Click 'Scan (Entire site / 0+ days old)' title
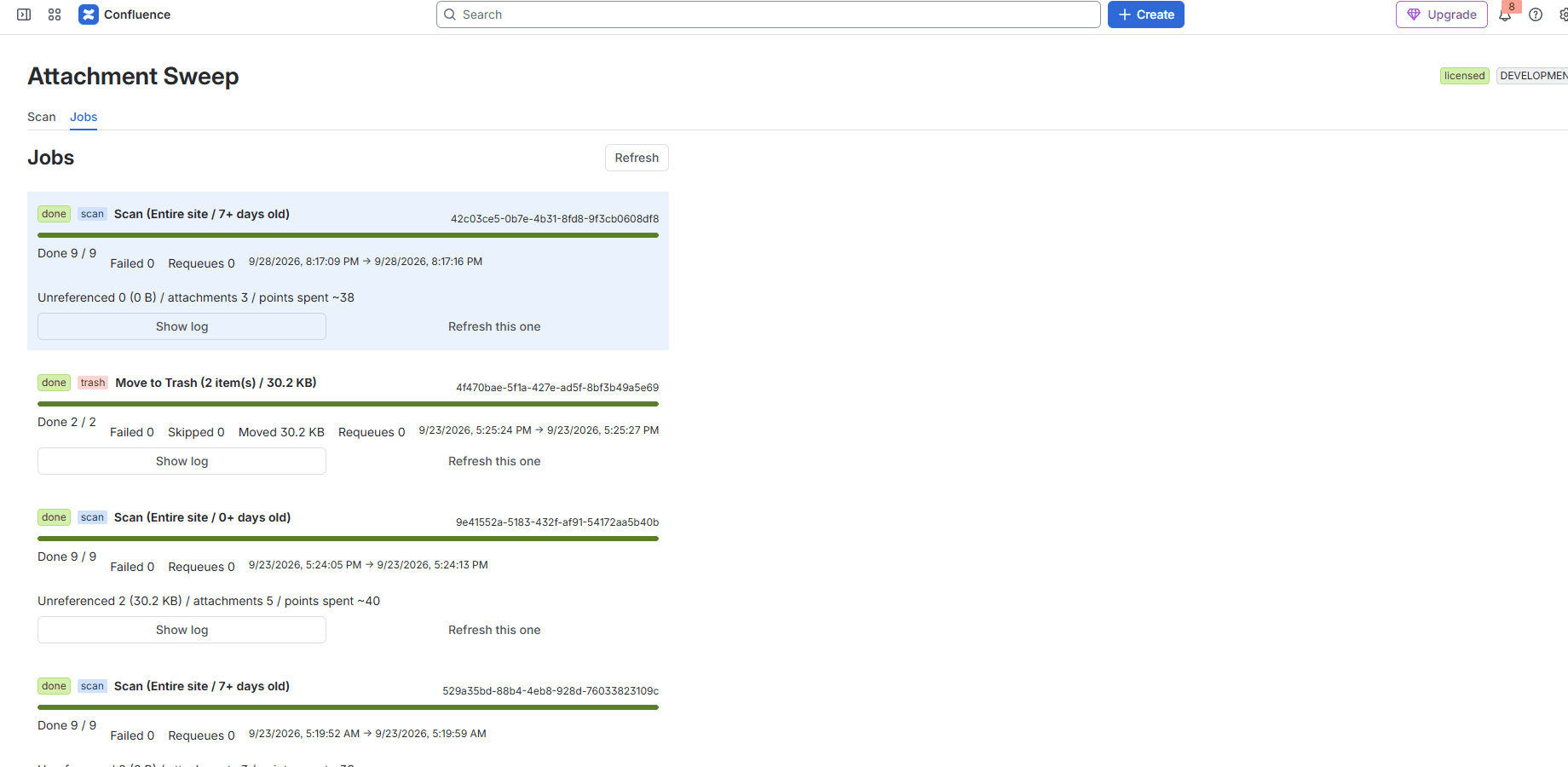The width and height of the screenshot is (1568, 767). [x=203, y=517]
